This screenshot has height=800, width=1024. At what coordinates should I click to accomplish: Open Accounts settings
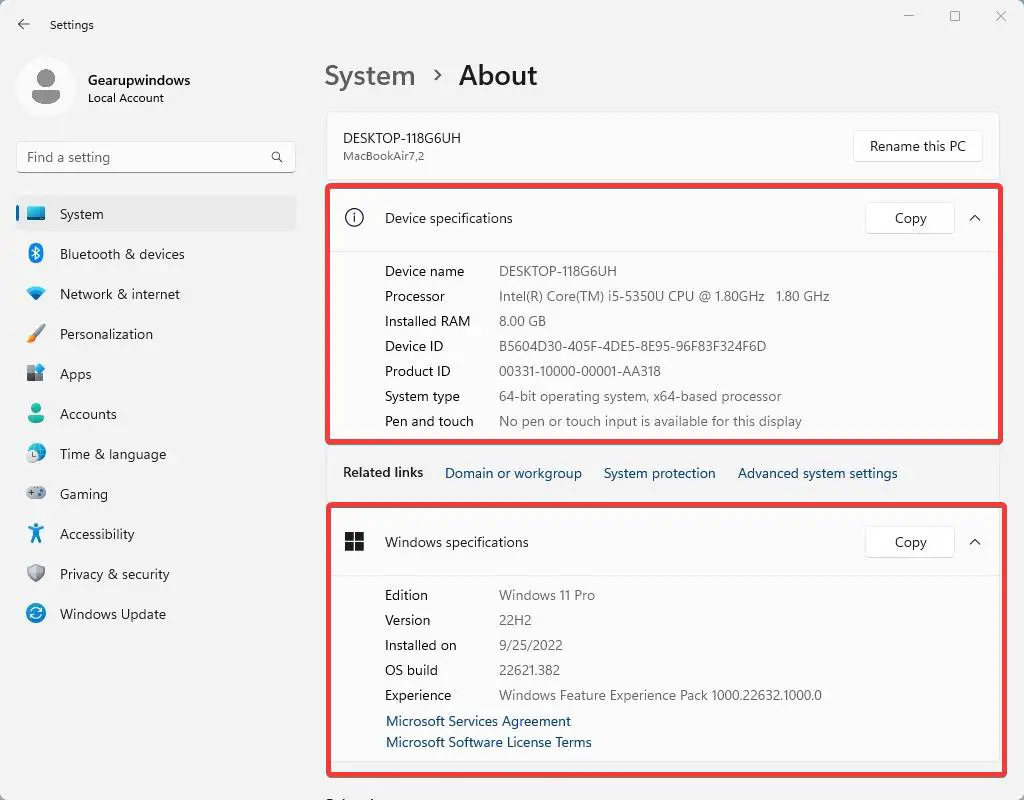click(156, 414)
